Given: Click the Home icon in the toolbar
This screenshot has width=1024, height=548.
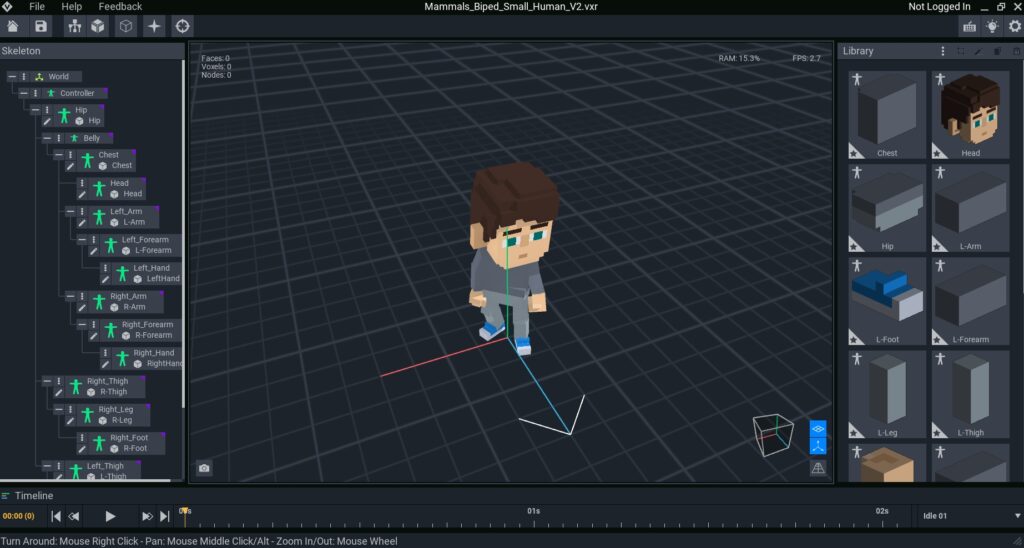Looking at the screenshot, I should (12, 26).
